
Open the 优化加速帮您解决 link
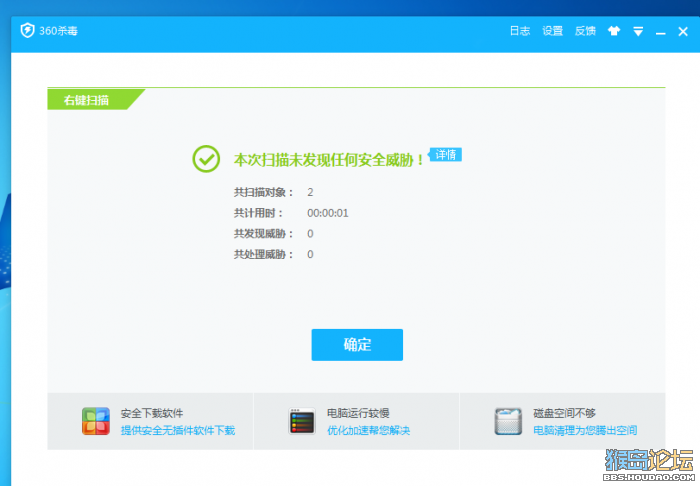368,430
